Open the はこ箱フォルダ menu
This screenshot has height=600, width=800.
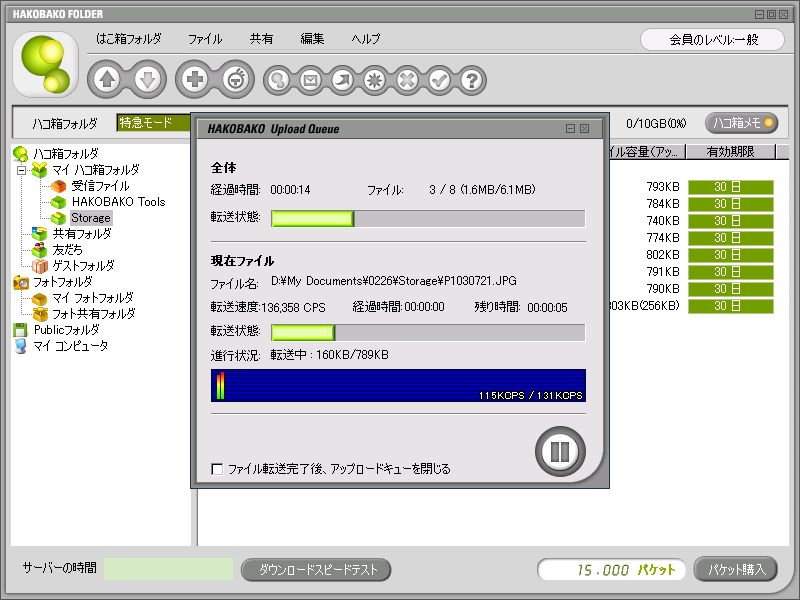pyautogui.click(x=129, y=39)
